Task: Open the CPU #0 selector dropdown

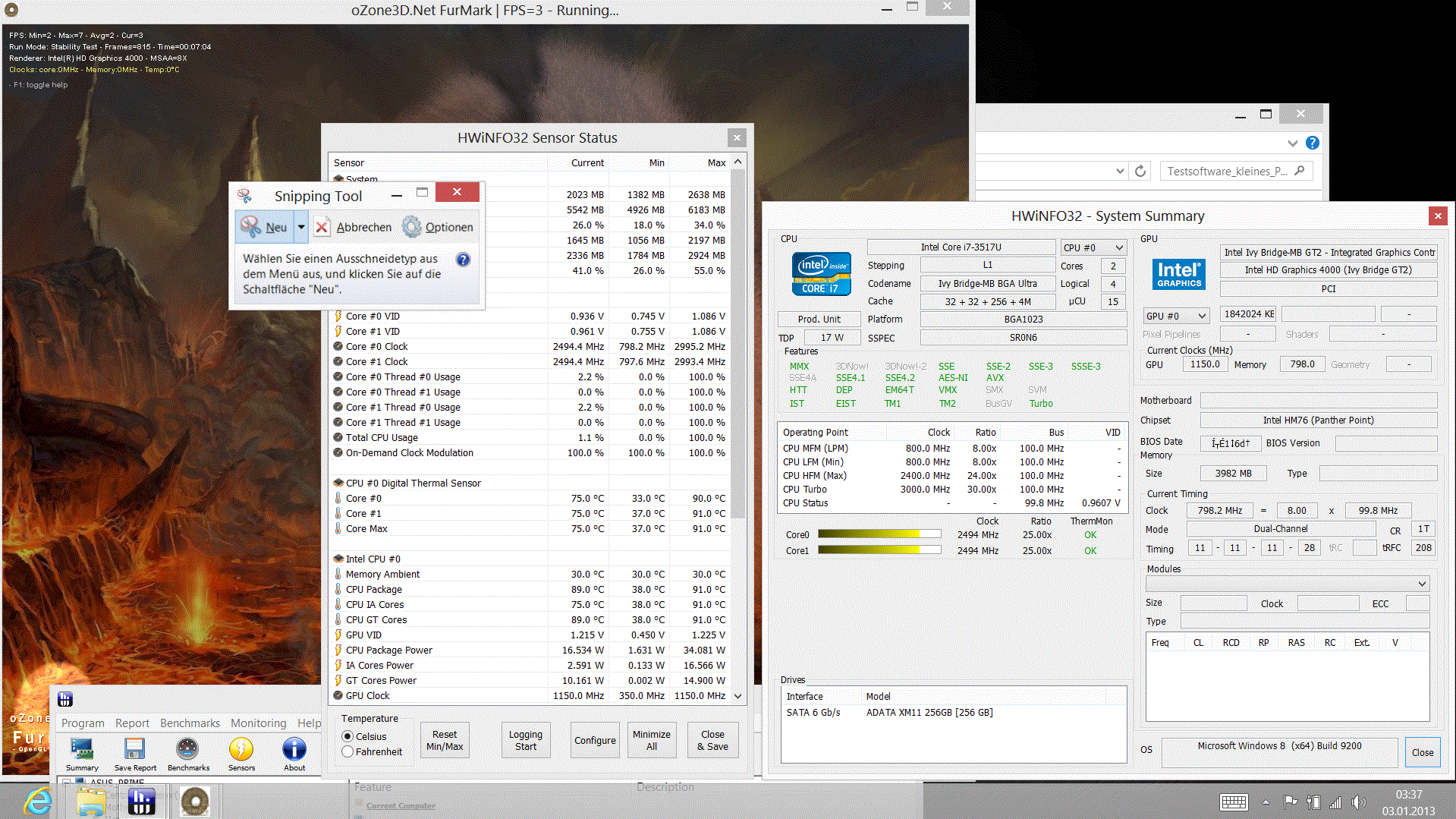Action: 1093,247
